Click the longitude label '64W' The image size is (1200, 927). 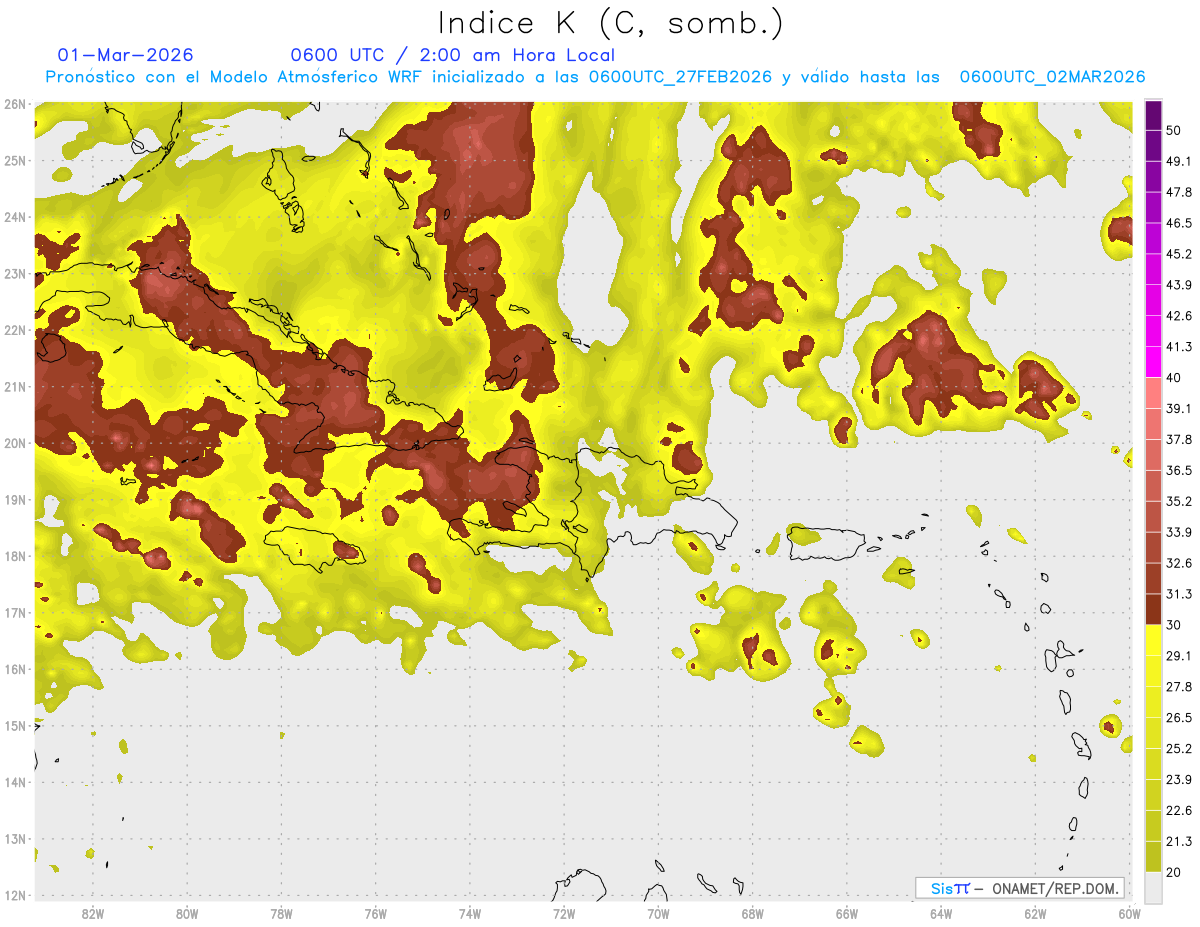(941, 913)
